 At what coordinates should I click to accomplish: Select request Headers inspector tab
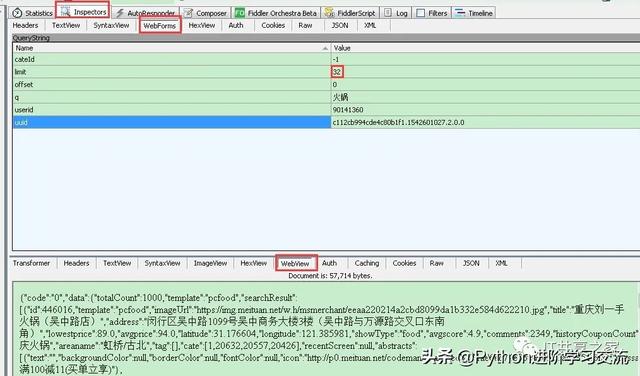coord(25,25)
